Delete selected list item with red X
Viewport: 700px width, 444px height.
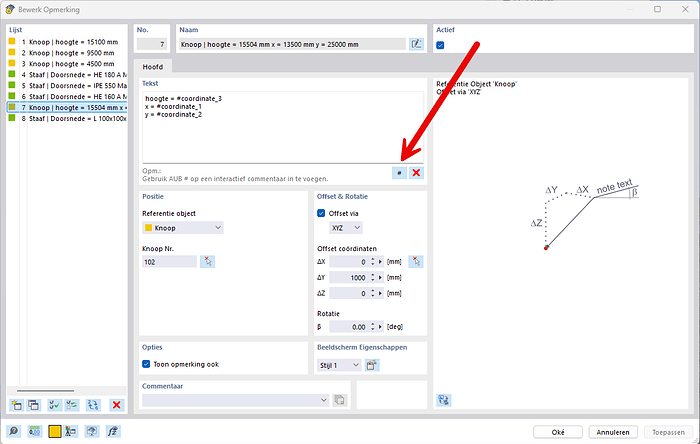[x=116, y=404]
